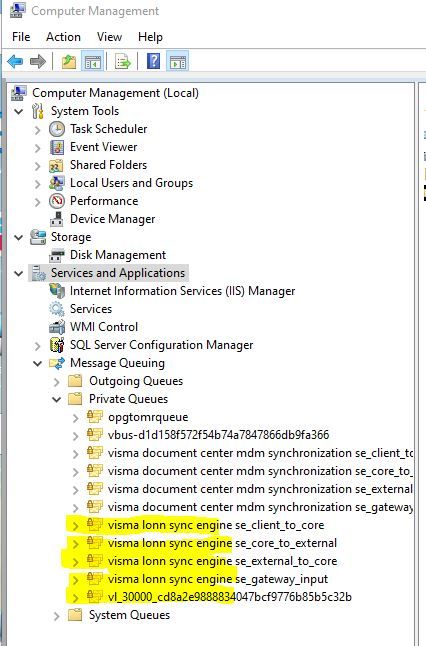Click the Up one level folder icon
The width and height of the screenshot is (426, 646).
pyautogui.click(x=69, y=62)
